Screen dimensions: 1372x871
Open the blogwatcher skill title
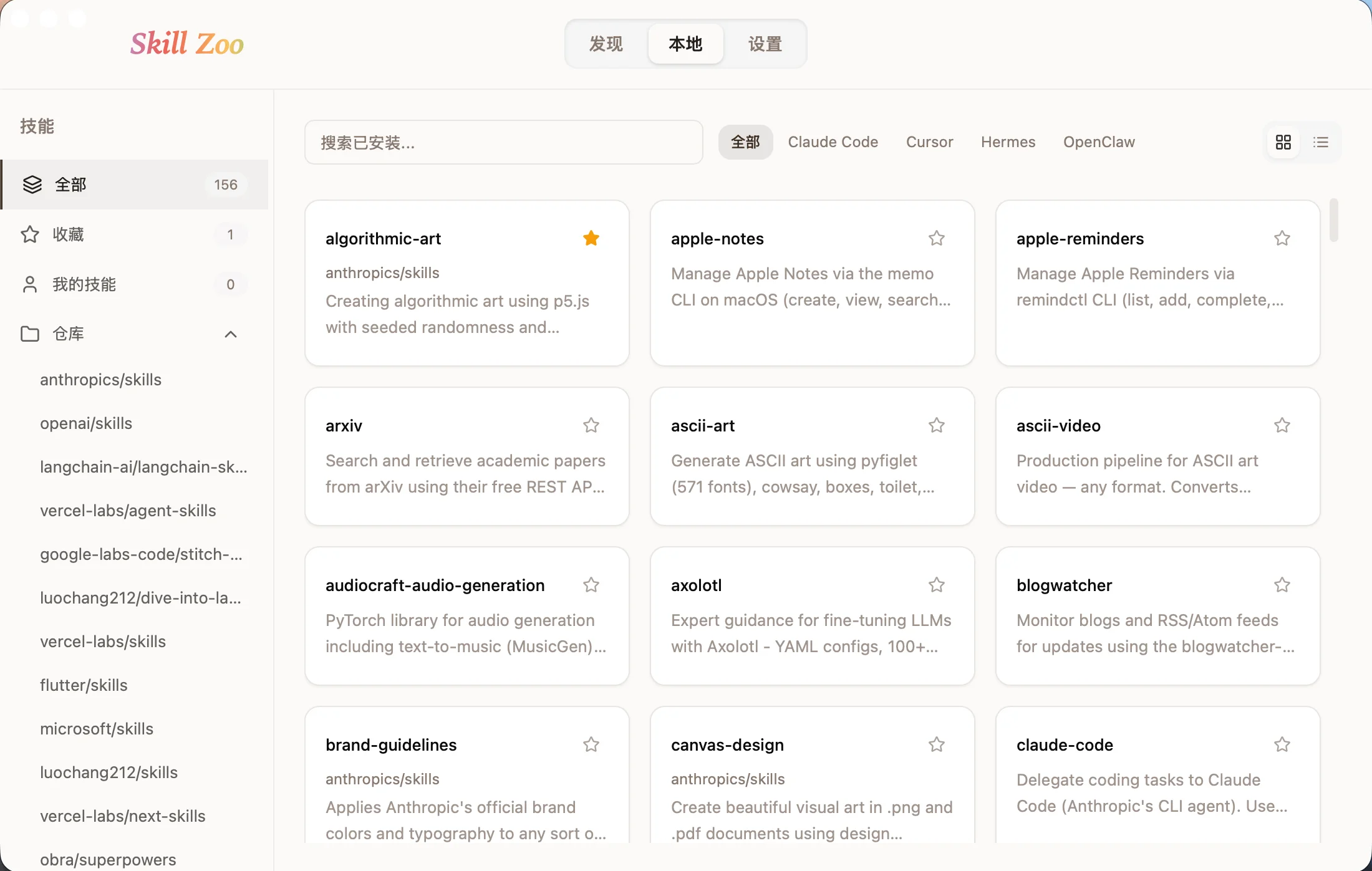tap(1064, 585)
